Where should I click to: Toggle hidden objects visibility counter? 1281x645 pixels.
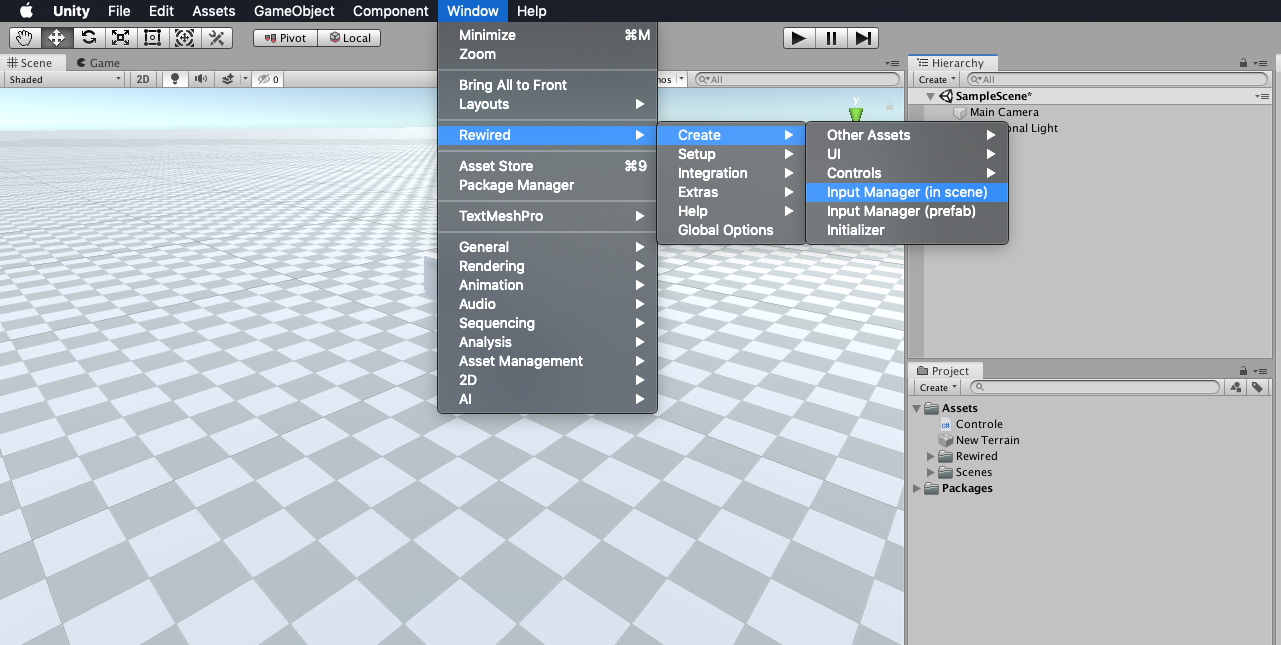coord(267,79)
